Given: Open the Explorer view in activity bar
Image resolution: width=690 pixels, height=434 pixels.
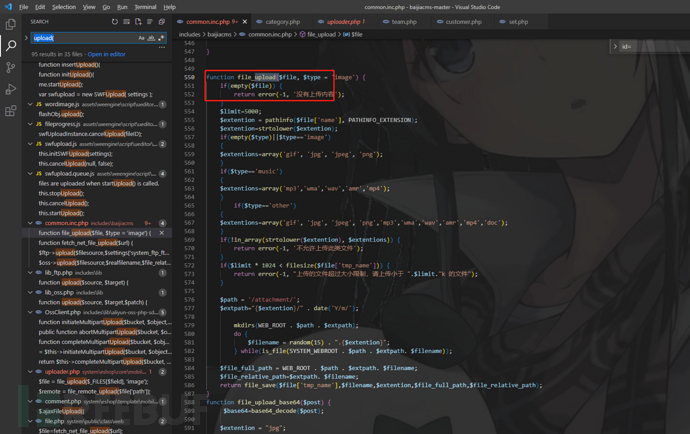Looking at the screenshot, I should point(11,24).
